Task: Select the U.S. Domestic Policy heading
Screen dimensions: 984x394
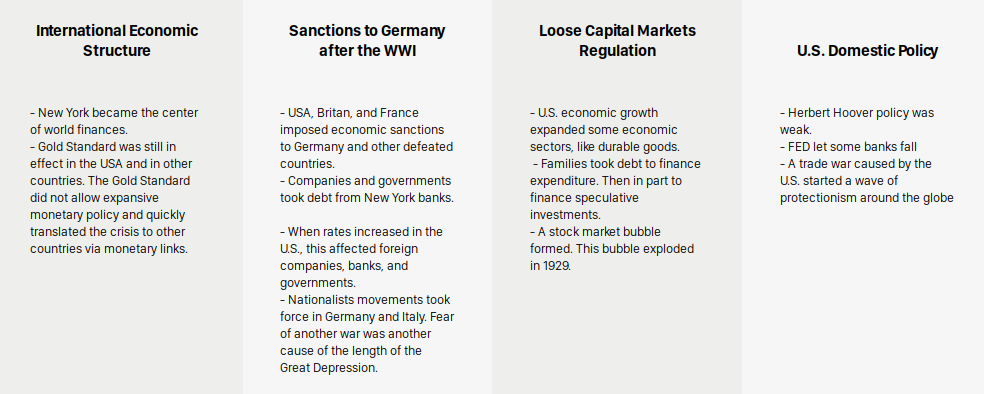Action: coord(867,51)
